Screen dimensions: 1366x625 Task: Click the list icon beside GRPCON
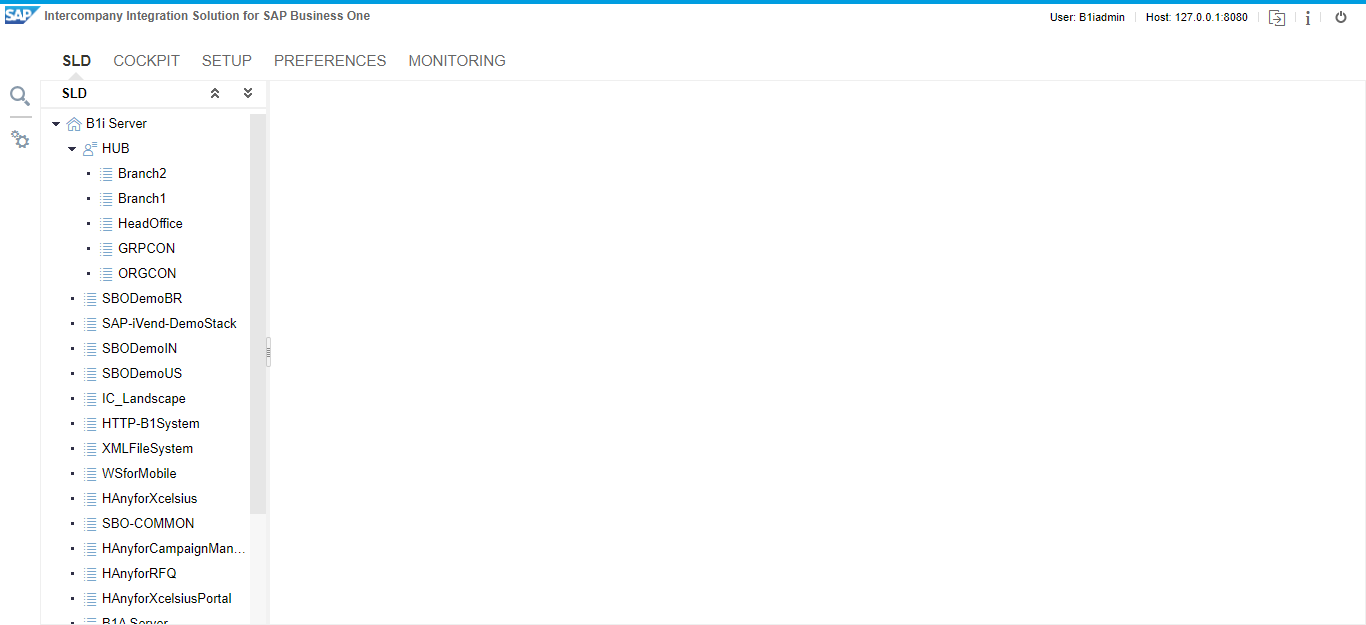coord(106,249)
